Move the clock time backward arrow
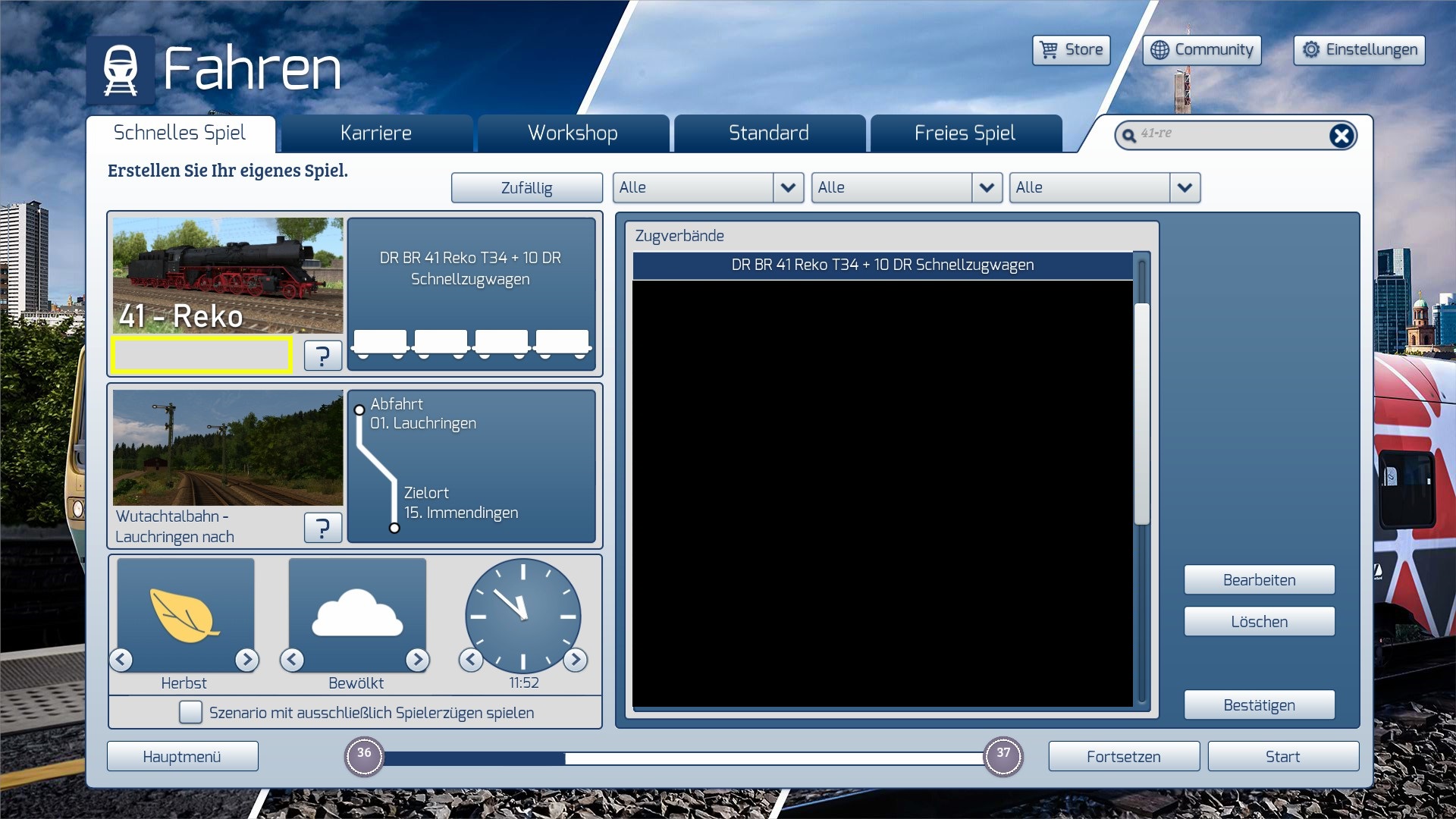Screen dimensions: 1456x819 click(x=471, y=660)
